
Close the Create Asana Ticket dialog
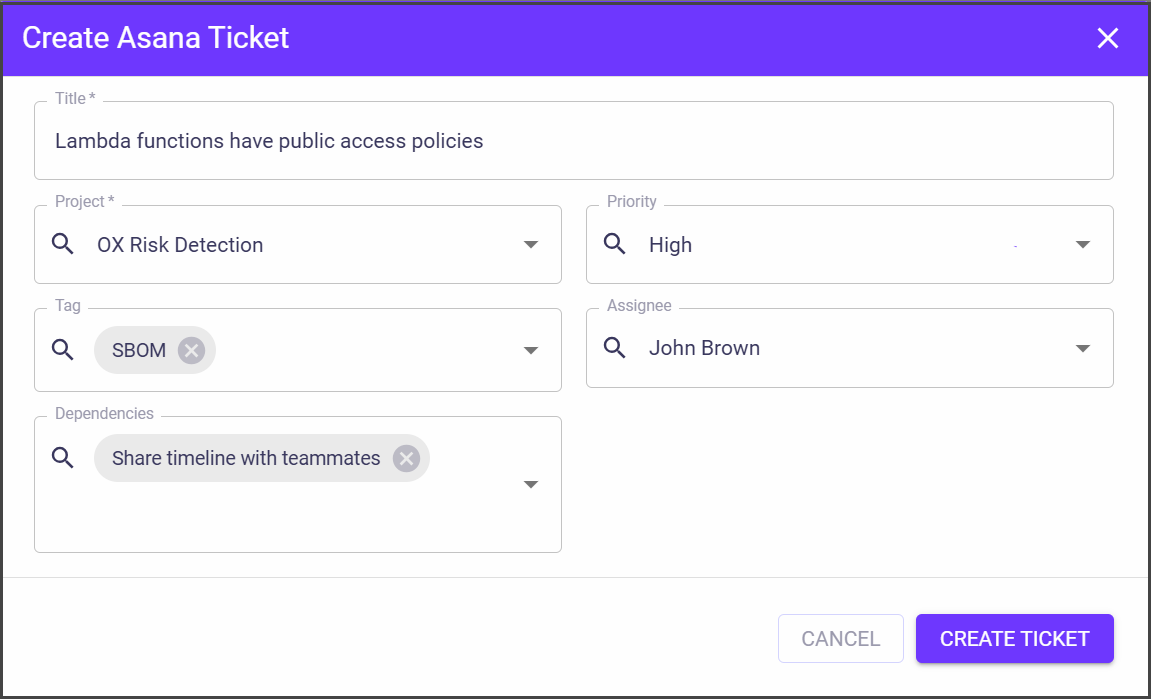[x=1107, y=38]
